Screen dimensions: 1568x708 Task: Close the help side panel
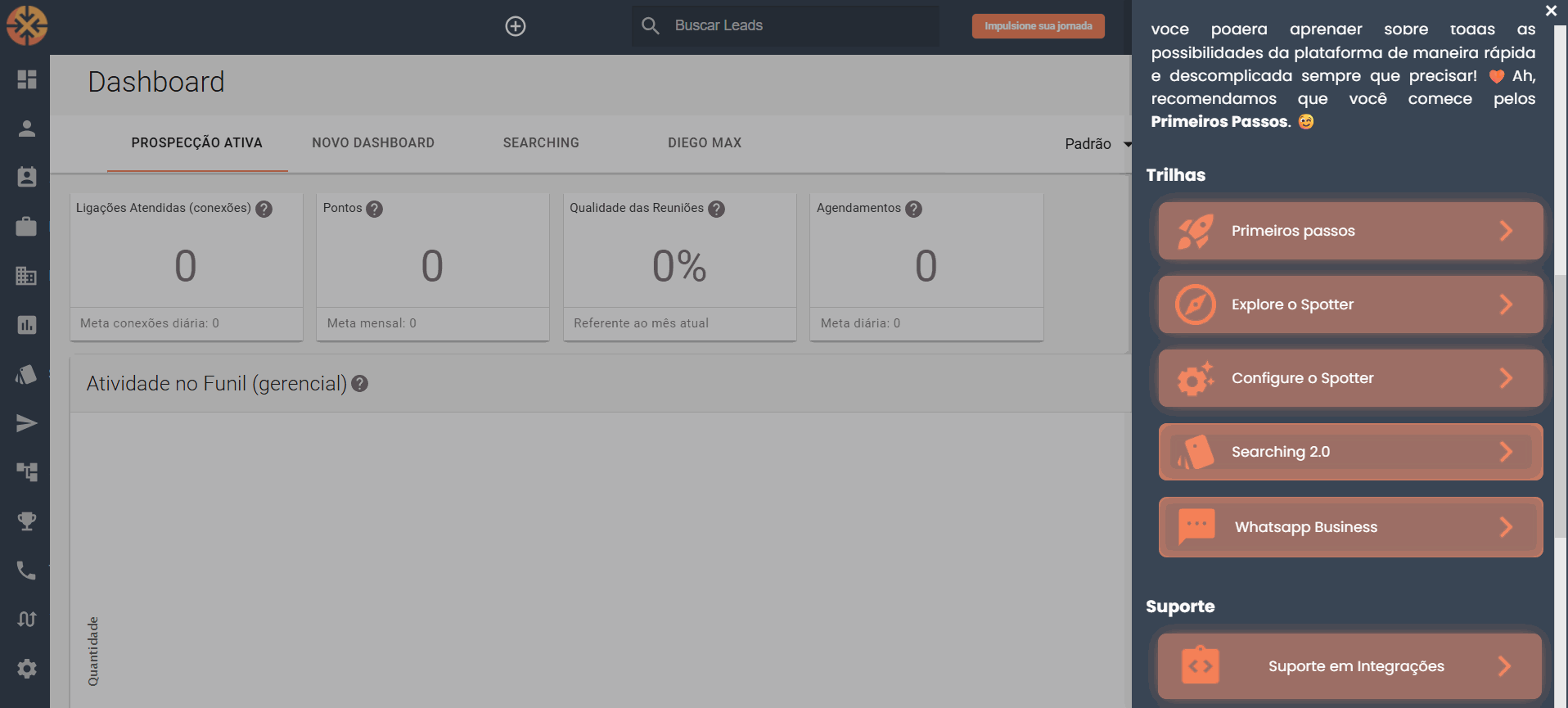click(1551, 11)
